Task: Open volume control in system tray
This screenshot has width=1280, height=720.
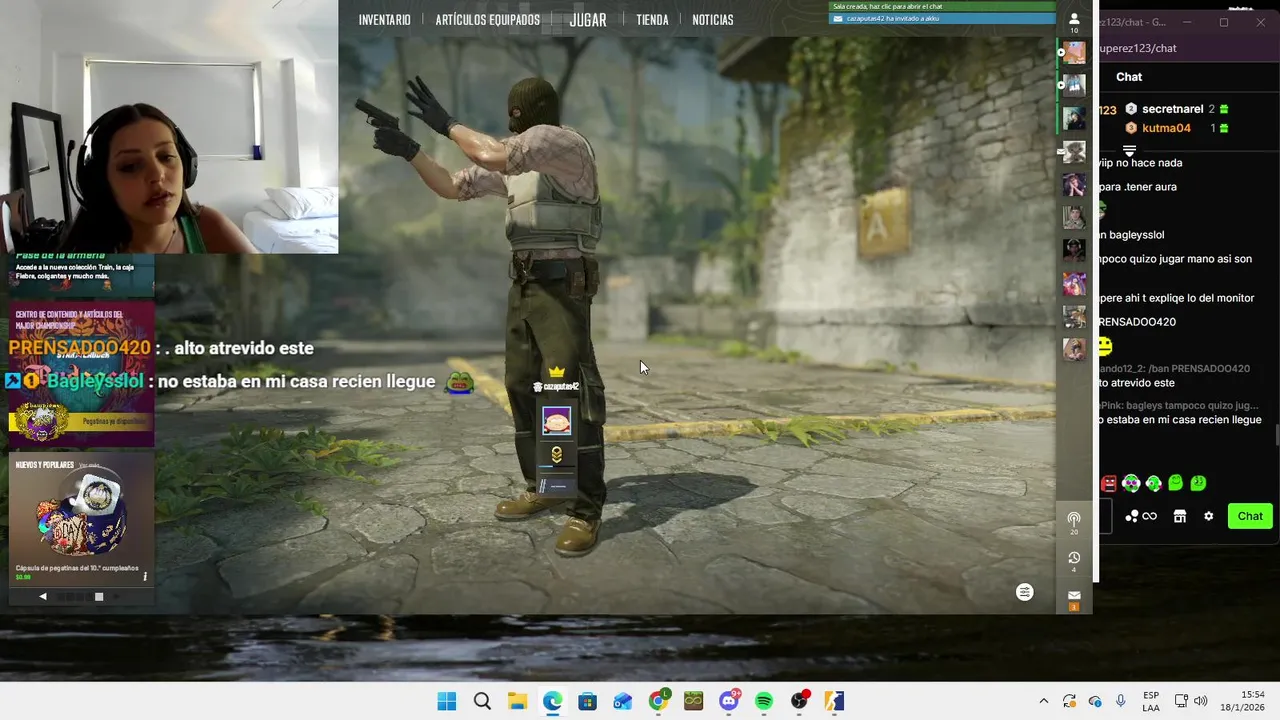Action: [x=1200, y=701]
